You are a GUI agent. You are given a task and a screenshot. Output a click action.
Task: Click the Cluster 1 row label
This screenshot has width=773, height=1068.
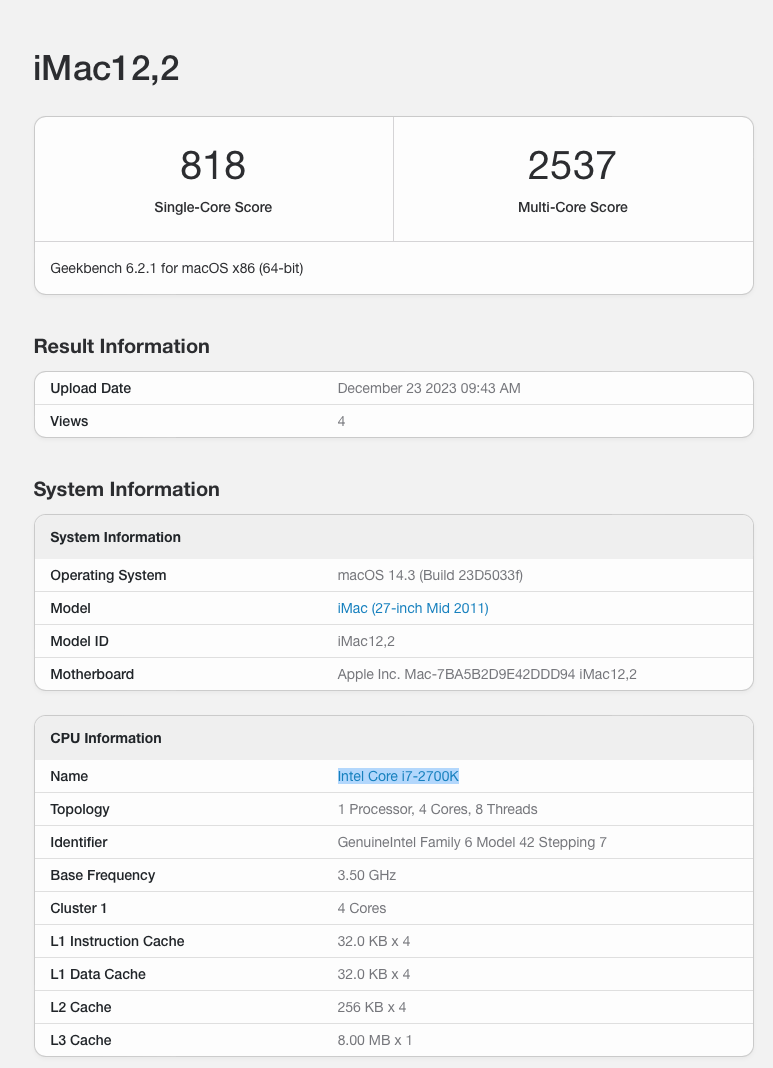78,909
